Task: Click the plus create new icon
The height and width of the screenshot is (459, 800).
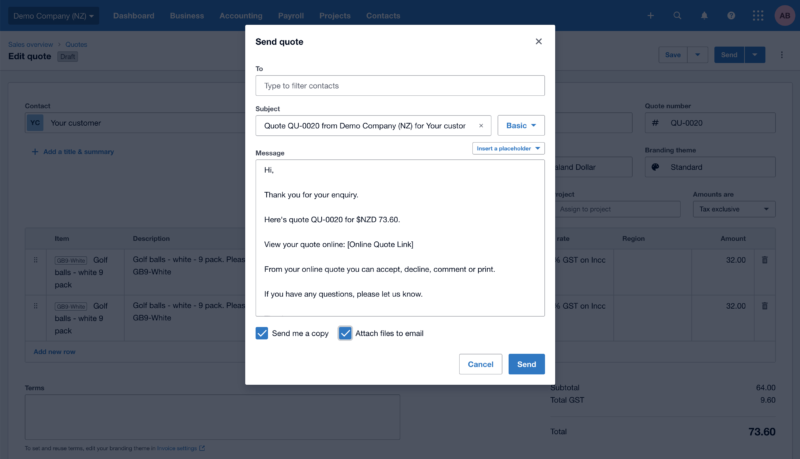Action: coord(651,16)
